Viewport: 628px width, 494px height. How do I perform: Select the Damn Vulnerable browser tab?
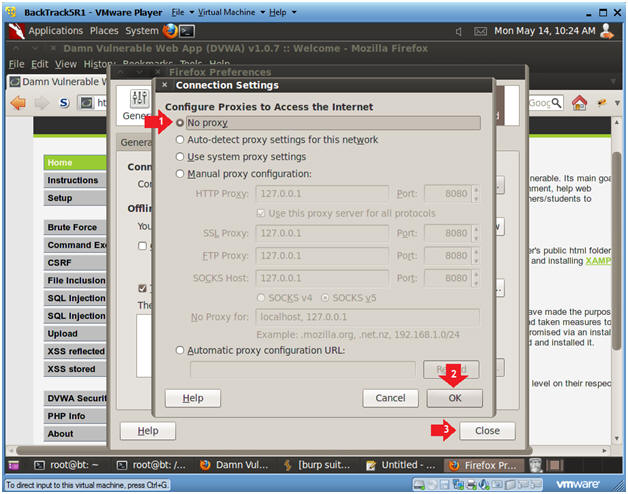pos(58,82)
